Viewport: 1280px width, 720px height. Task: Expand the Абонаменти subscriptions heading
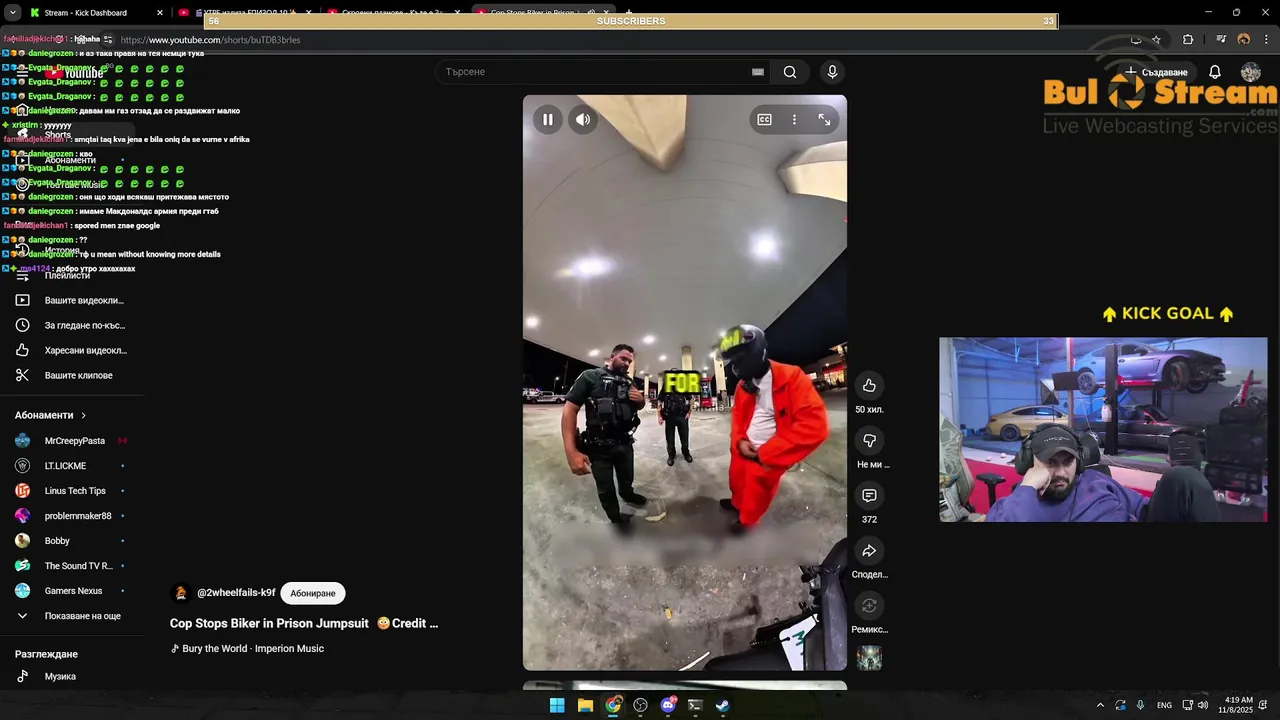51,415
